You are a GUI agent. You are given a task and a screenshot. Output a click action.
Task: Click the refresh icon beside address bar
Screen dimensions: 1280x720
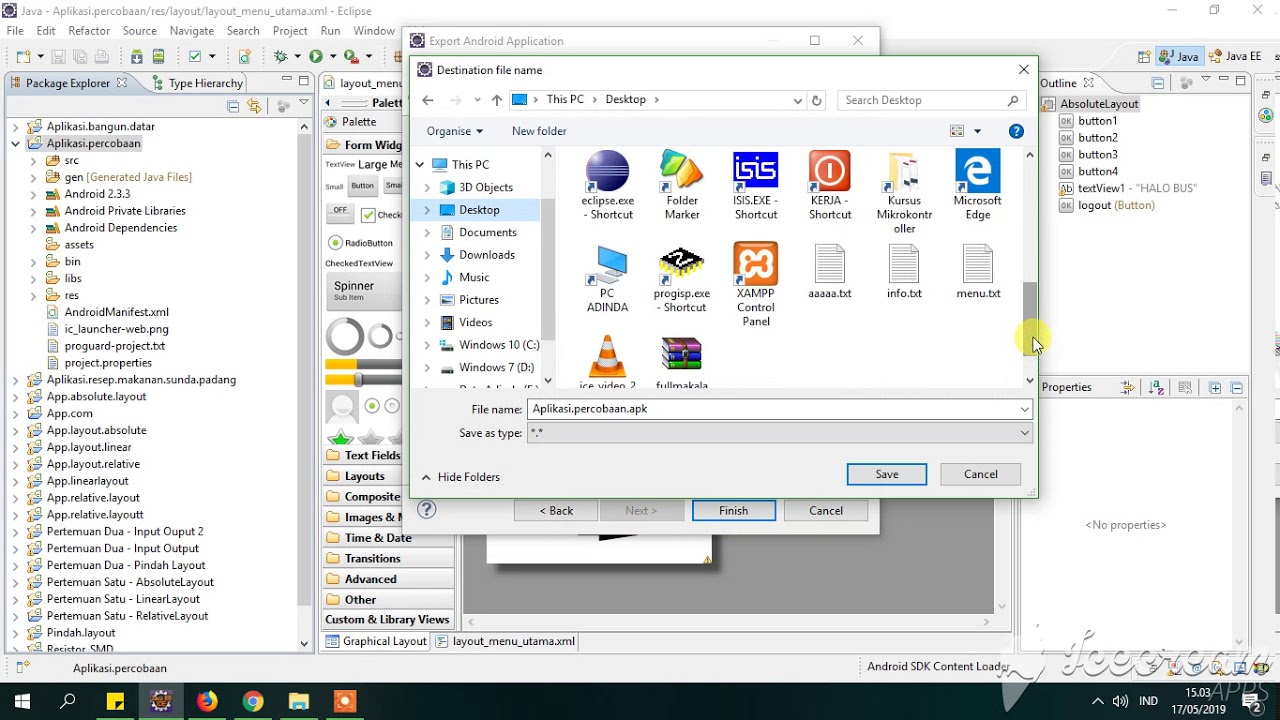(x=817, y=100)
